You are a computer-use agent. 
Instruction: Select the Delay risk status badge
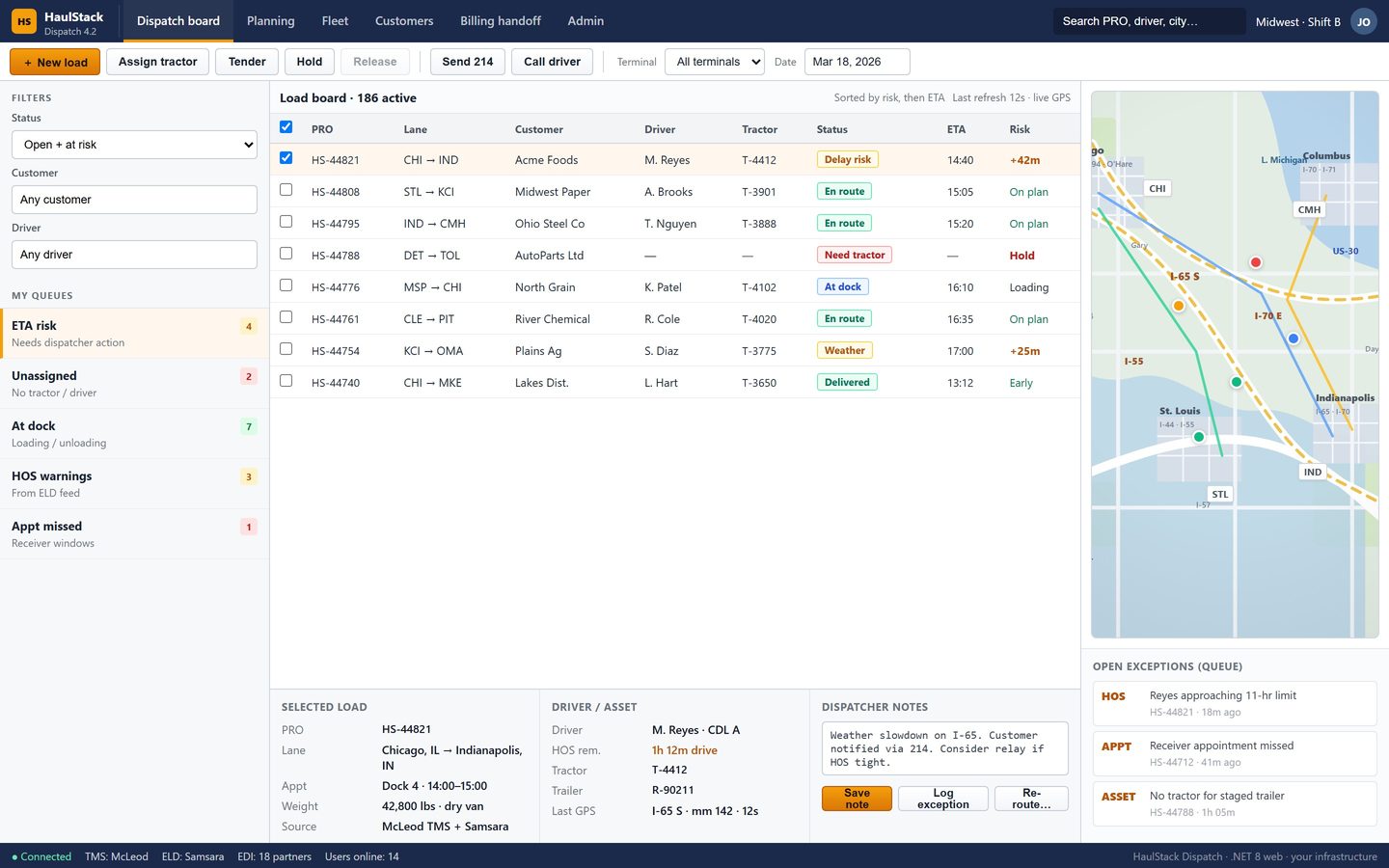(x=848, y=160)
